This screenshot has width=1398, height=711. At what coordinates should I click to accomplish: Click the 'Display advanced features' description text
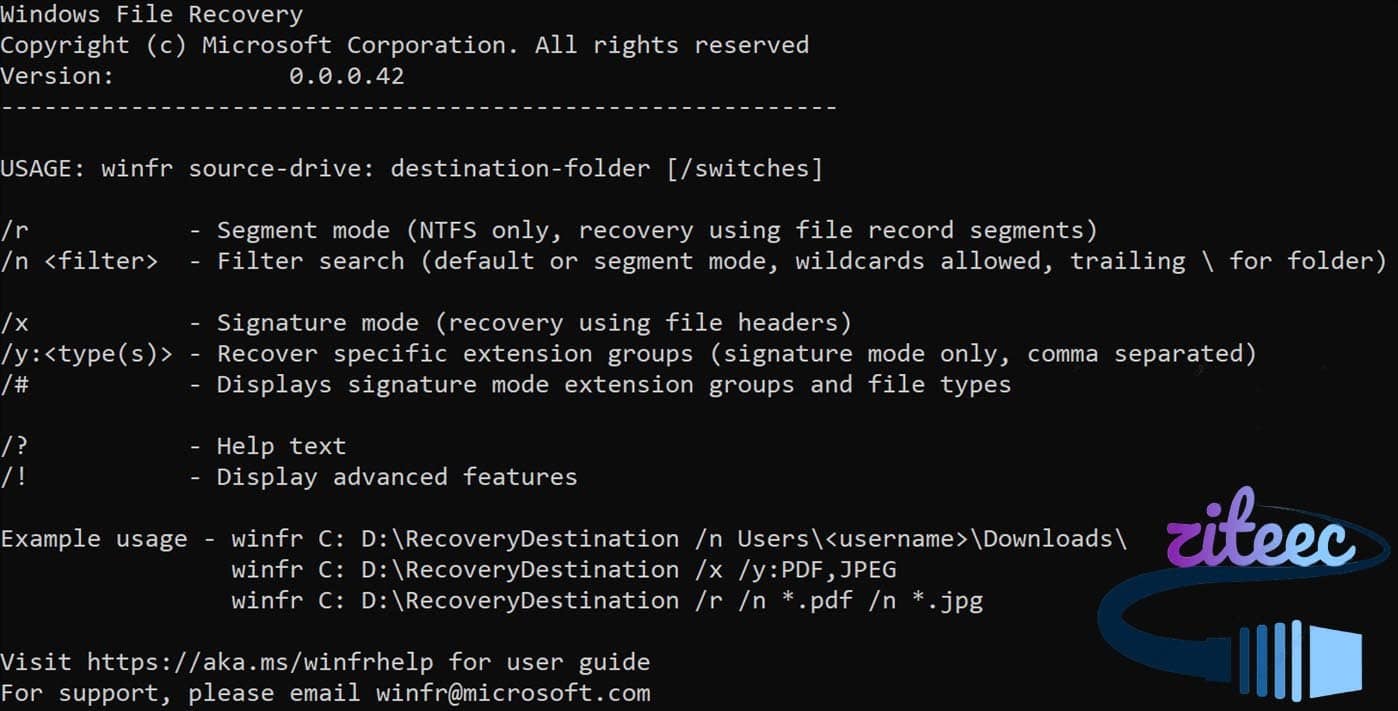coord(396,477)
